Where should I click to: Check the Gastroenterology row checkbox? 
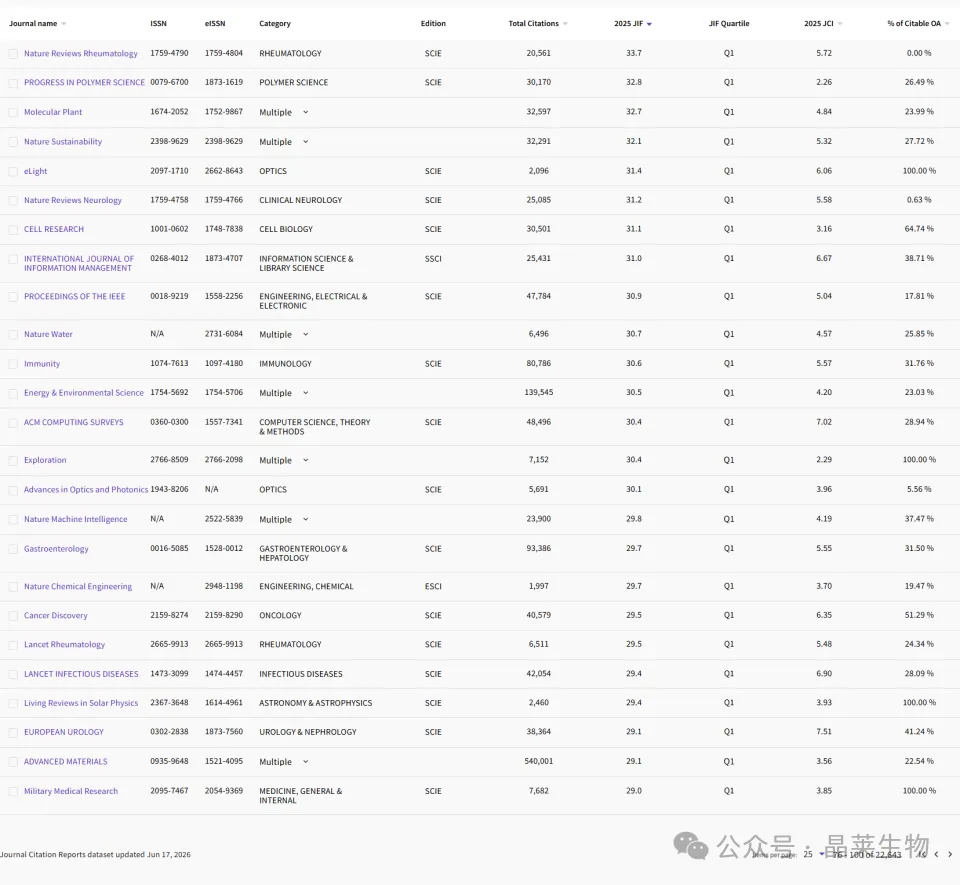(13, 549)
